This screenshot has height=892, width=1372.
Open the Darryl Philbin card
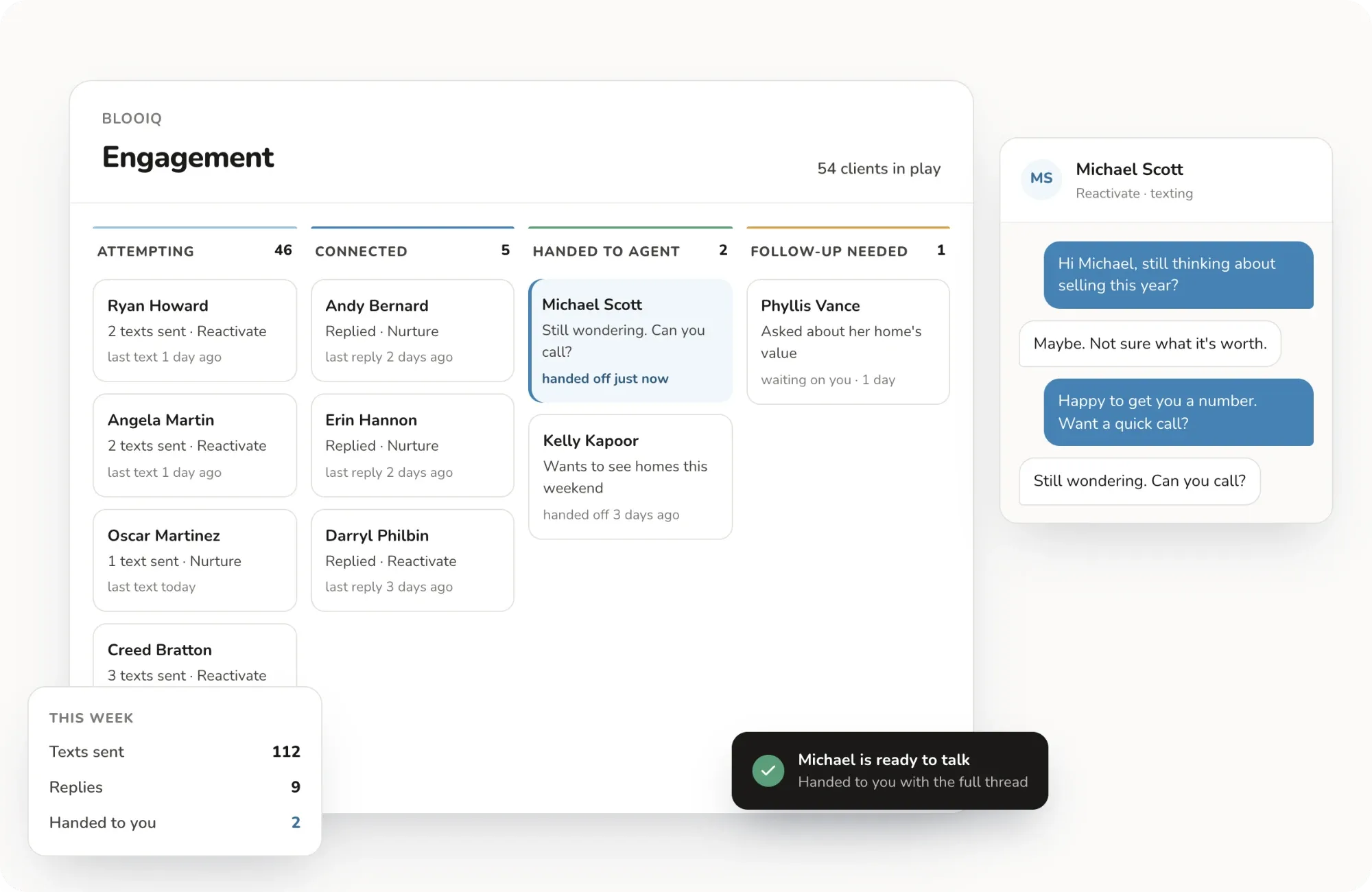[412, 560]
